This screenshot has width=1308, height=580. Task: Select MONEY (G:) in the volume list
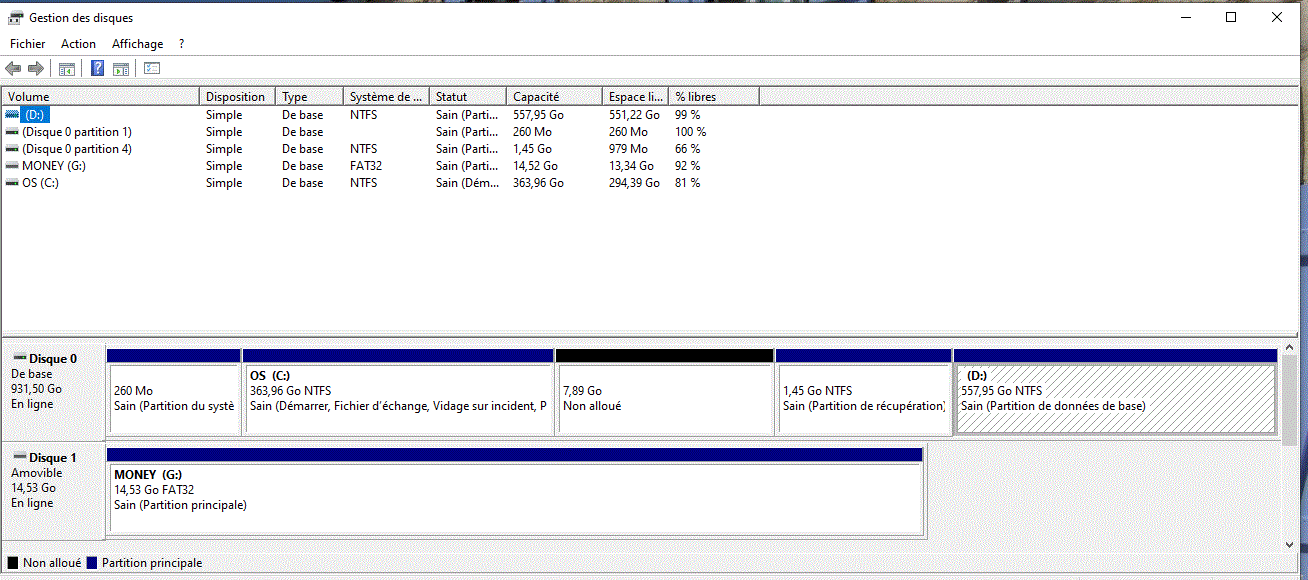[x=54, y=166]
